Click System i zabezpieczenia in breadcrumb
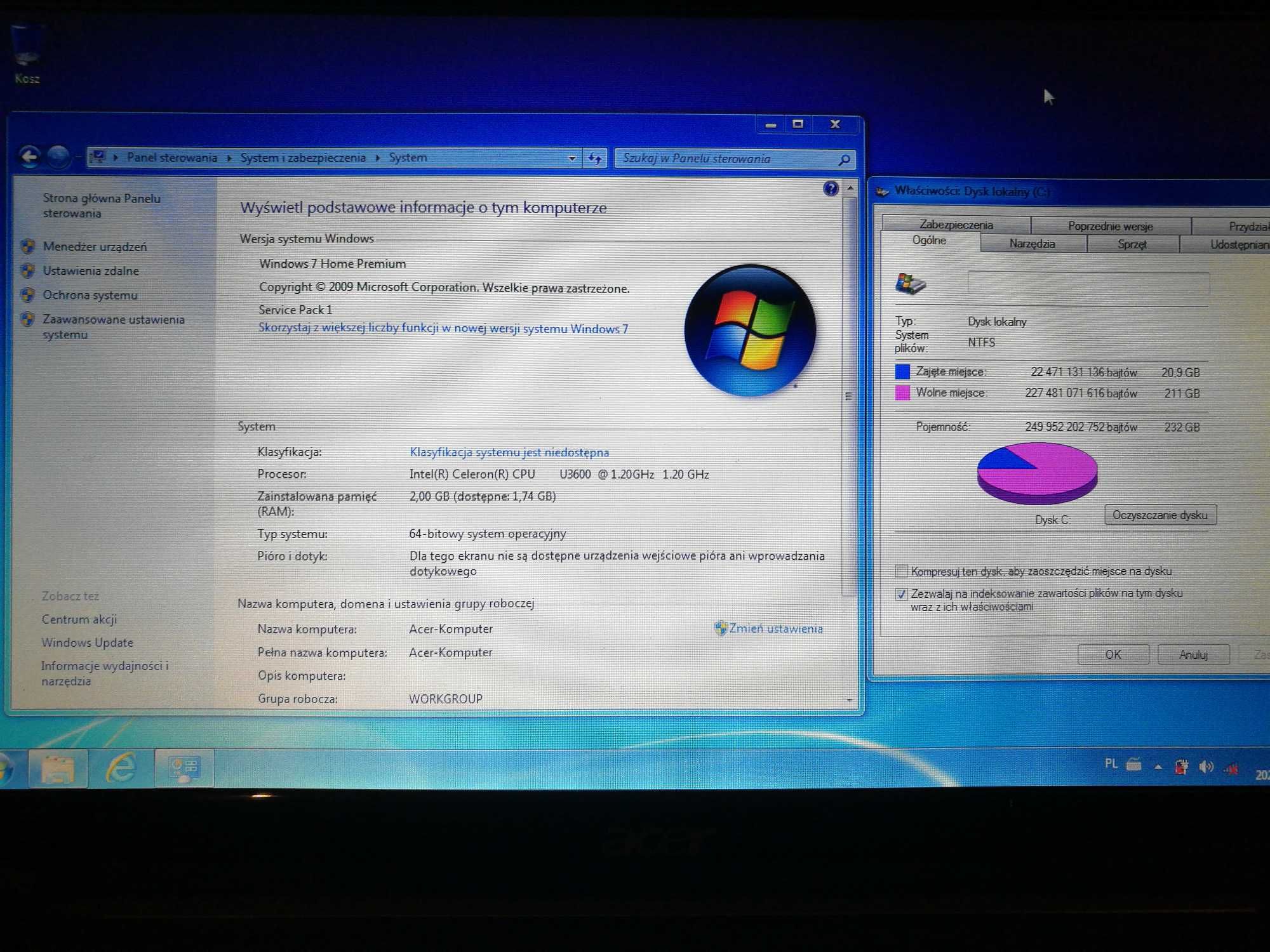The image size is (1270, 952). tap(303, 157)
